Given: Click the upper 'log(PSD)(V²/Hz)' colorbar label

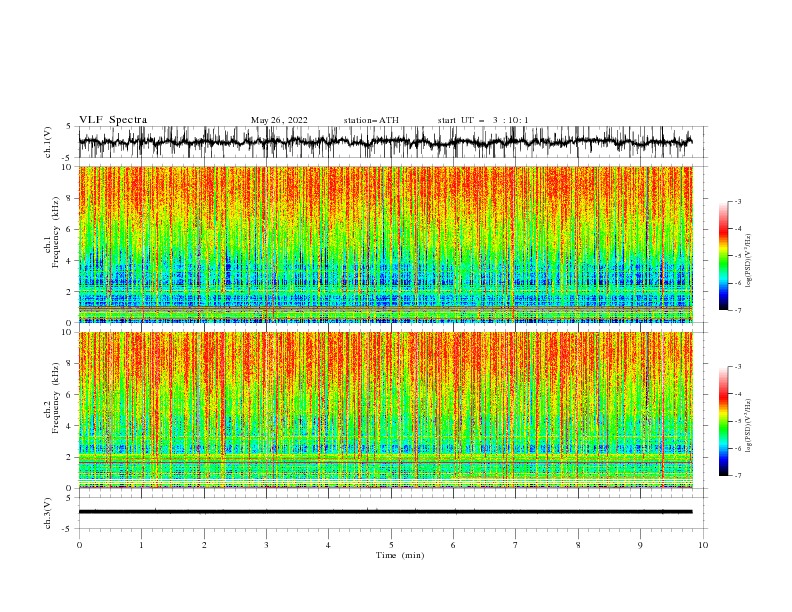Looking at the screenshot, I should [x=748, y=261].
